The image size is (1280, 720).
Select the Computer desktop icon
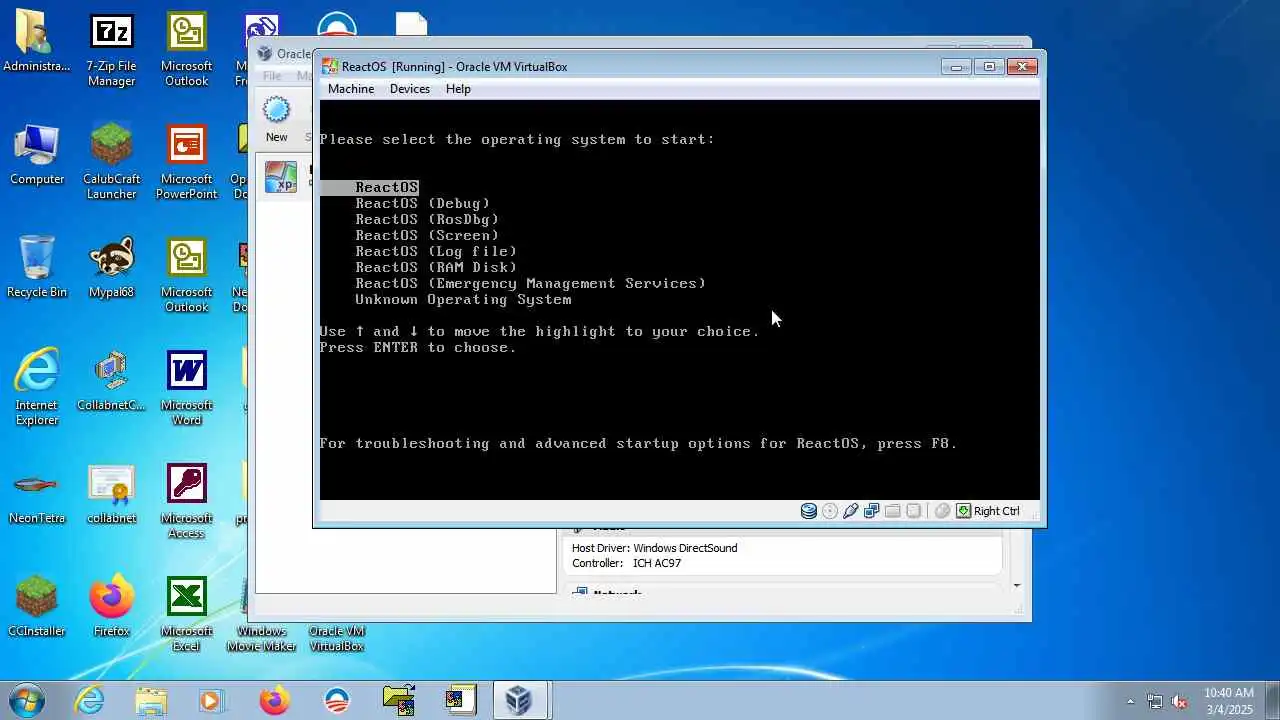click(x=37, y=155)
